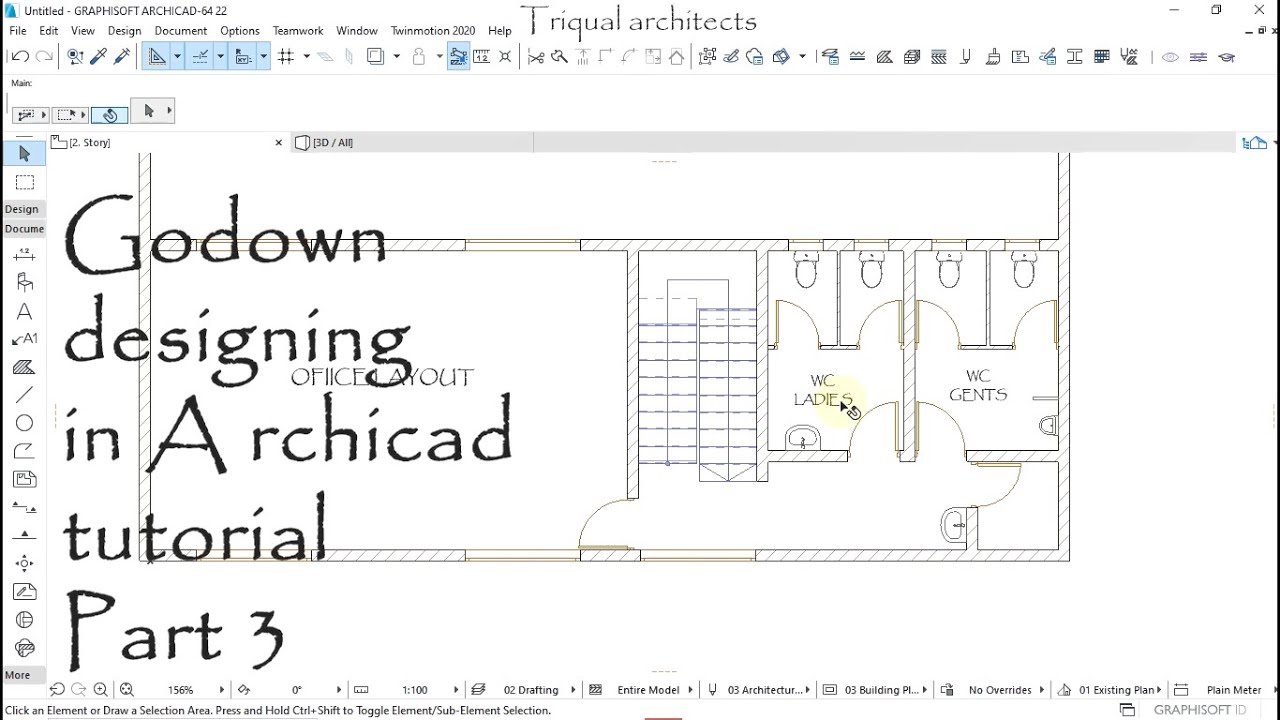Click the measure ruler icon
Image resolution: width=1280 pixels, height=720 pixels.
(482, 57)
